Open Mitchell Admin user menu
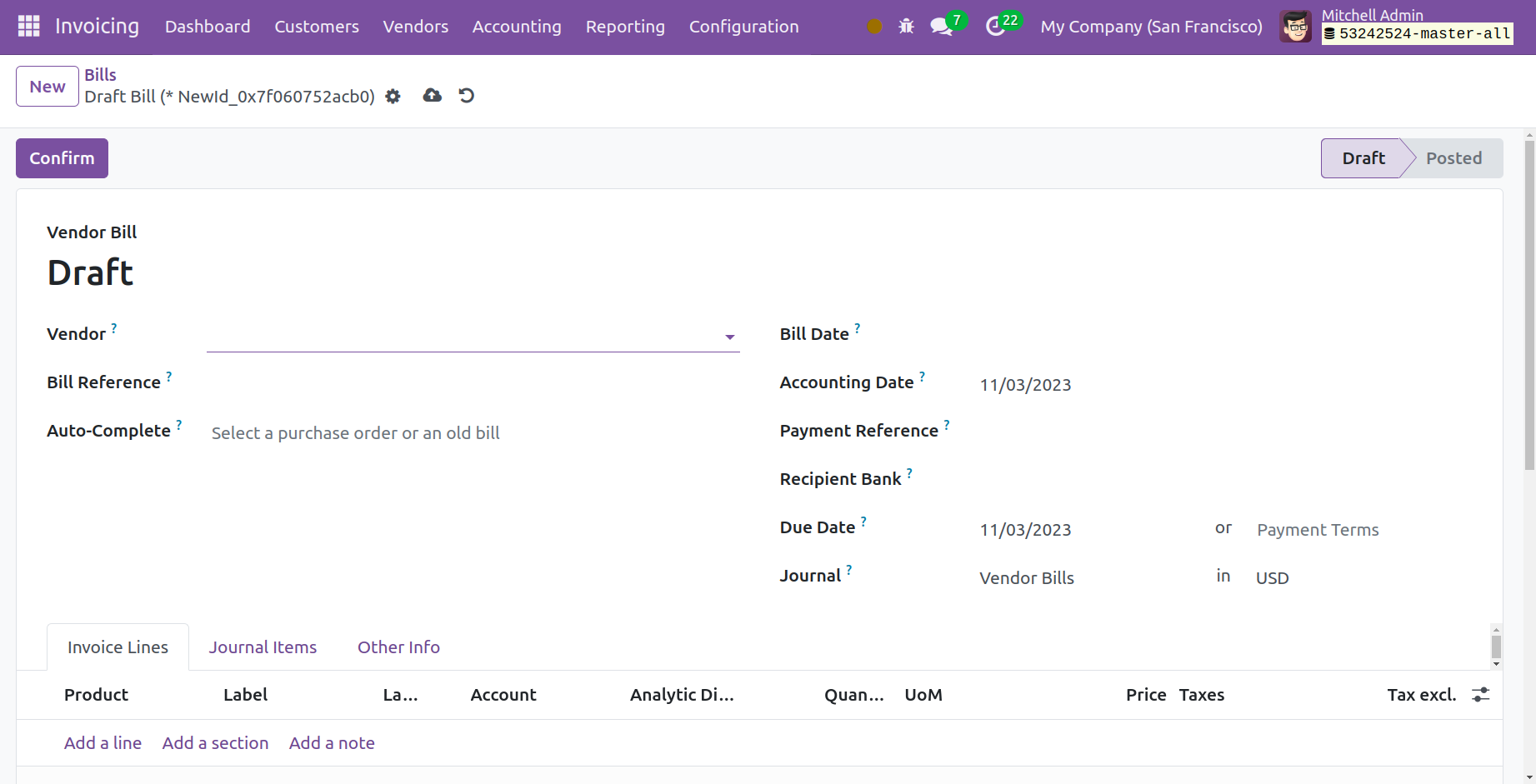 tap(1397, 27)
